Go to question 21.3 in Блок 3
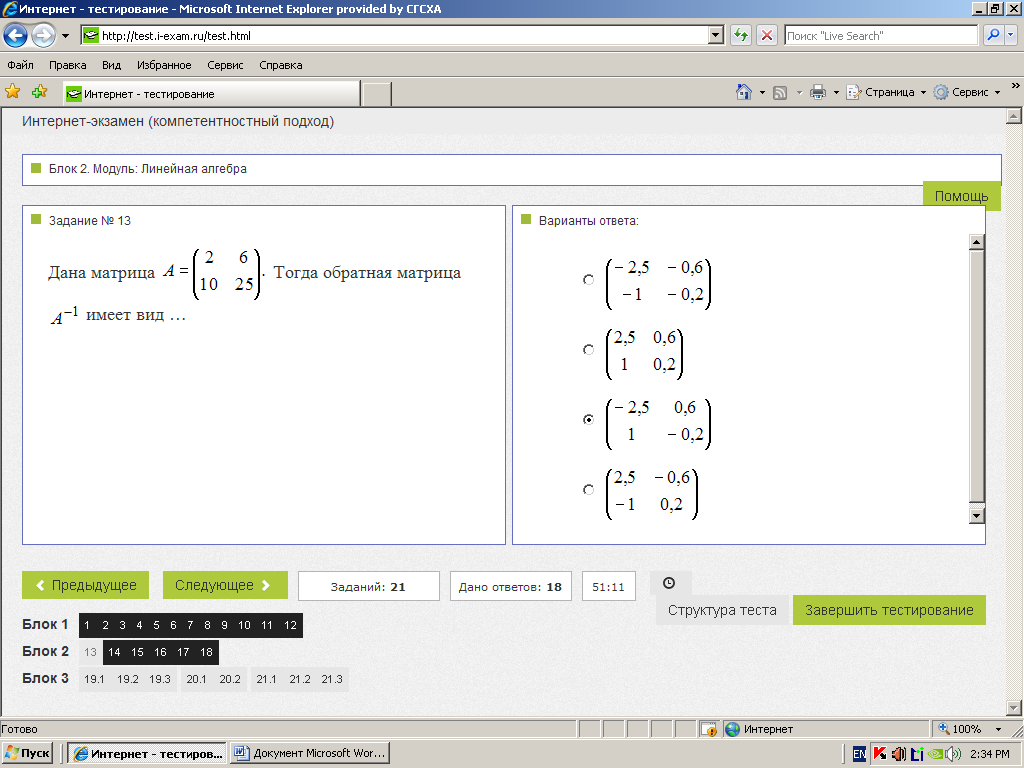This screenshot has width=1024, height=768. (332, 679)
